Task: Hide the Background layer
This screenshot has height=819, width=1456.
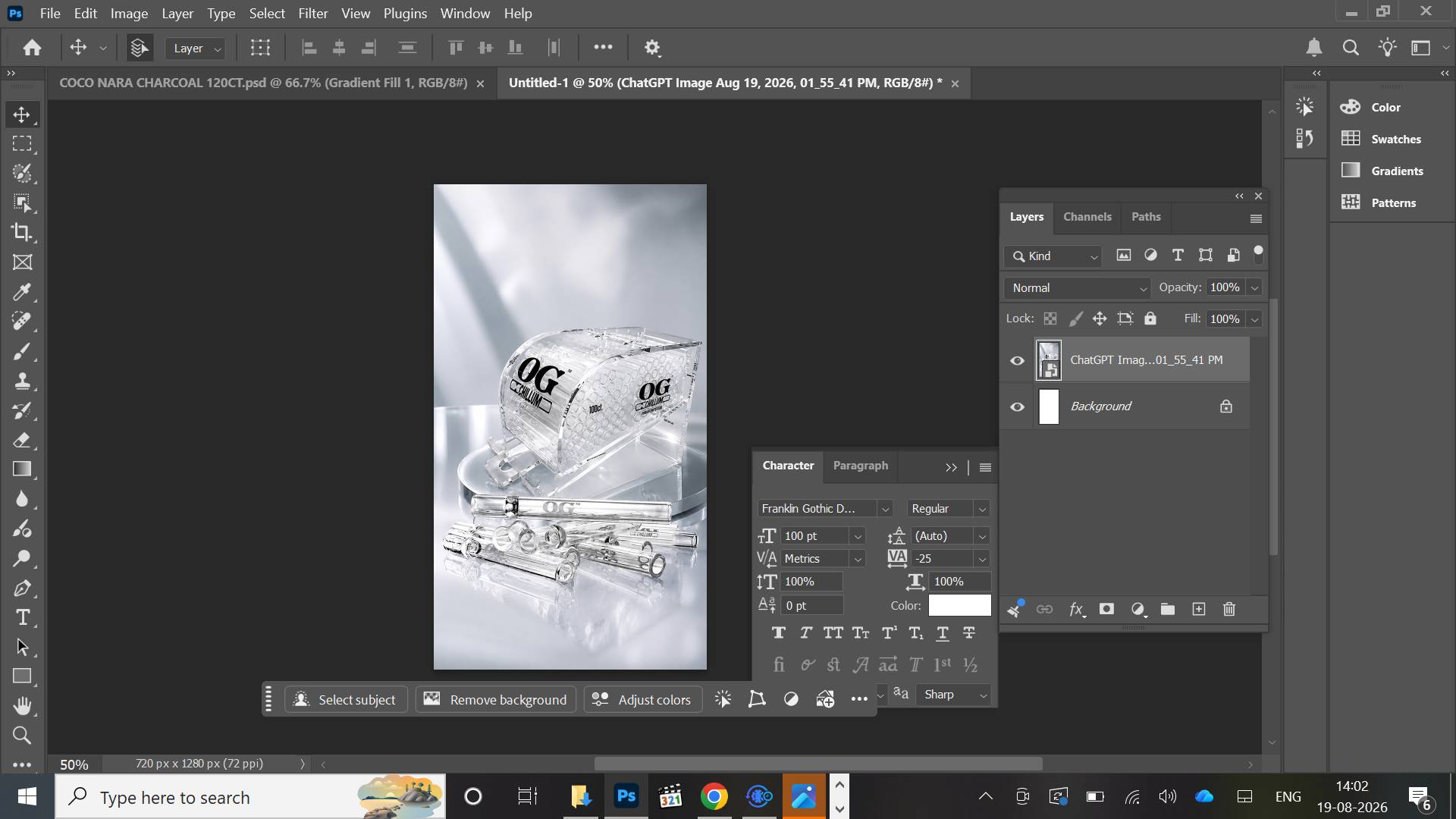Action: coord(1017,406)
